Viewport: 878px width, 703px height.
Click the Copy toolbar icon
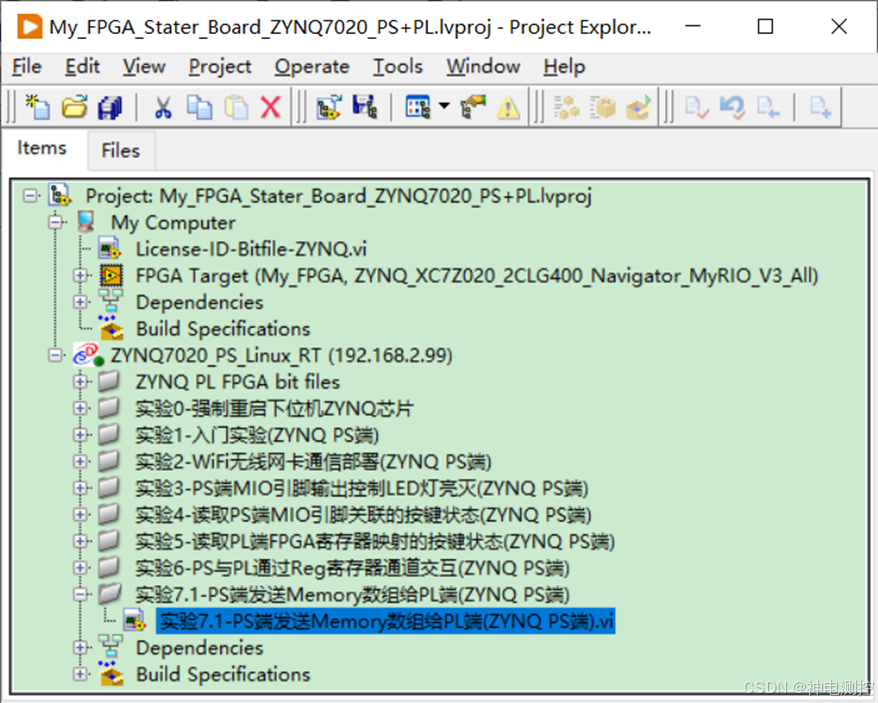pos(199,106)
